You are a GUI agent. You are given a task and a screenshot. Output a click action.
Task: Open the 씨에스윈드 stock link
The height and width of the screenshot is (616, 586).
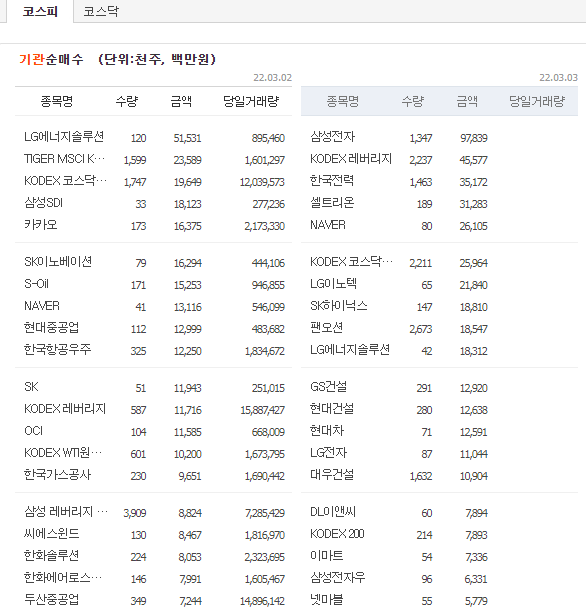51,534
